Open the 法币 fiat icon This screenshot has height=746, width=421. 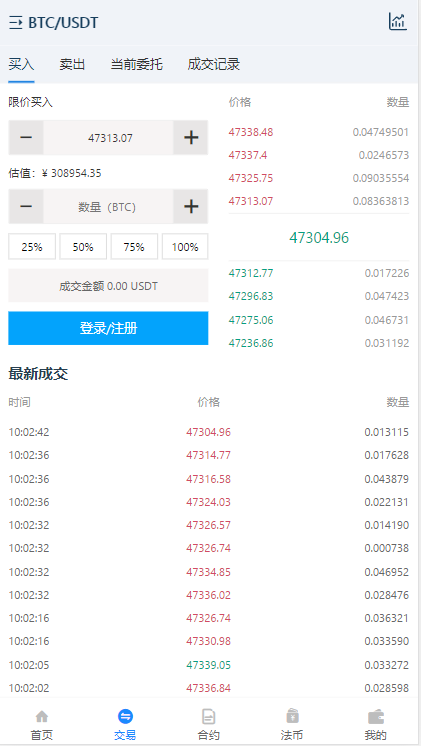click(292, 716)
